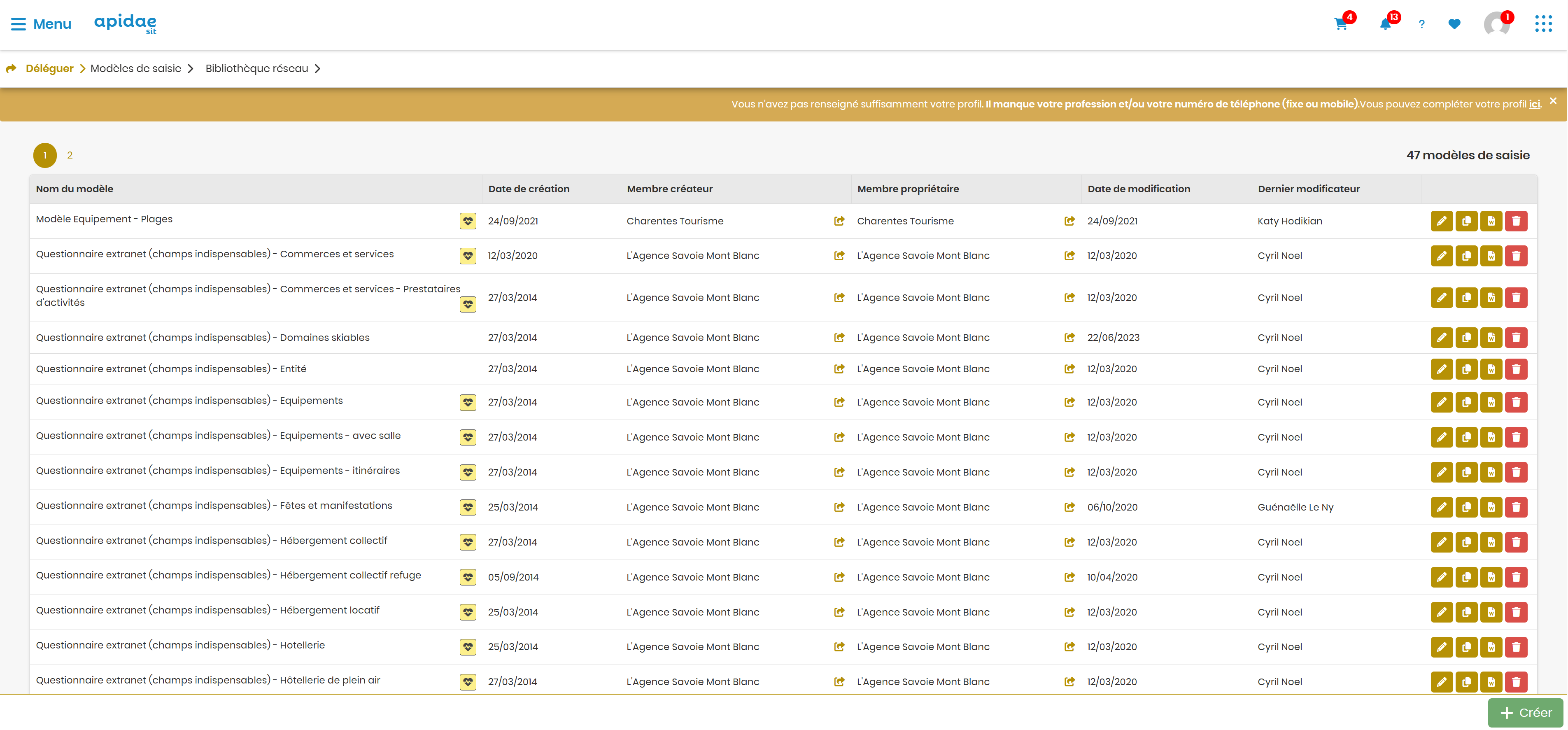Screen dimensions: 1568x730
Task: Select the 'Hébergement collectif refuge' model name
Action: (x=228, y=575)
